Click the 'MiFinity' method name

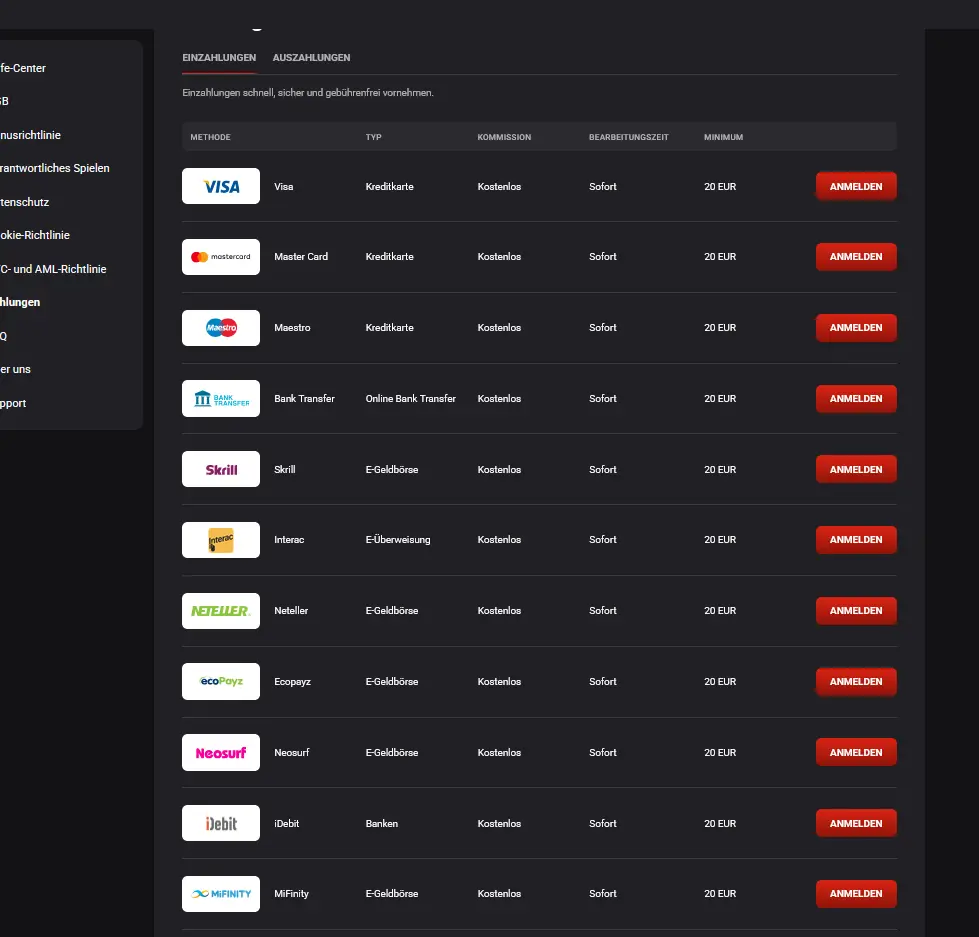click(x=292, y=894)
